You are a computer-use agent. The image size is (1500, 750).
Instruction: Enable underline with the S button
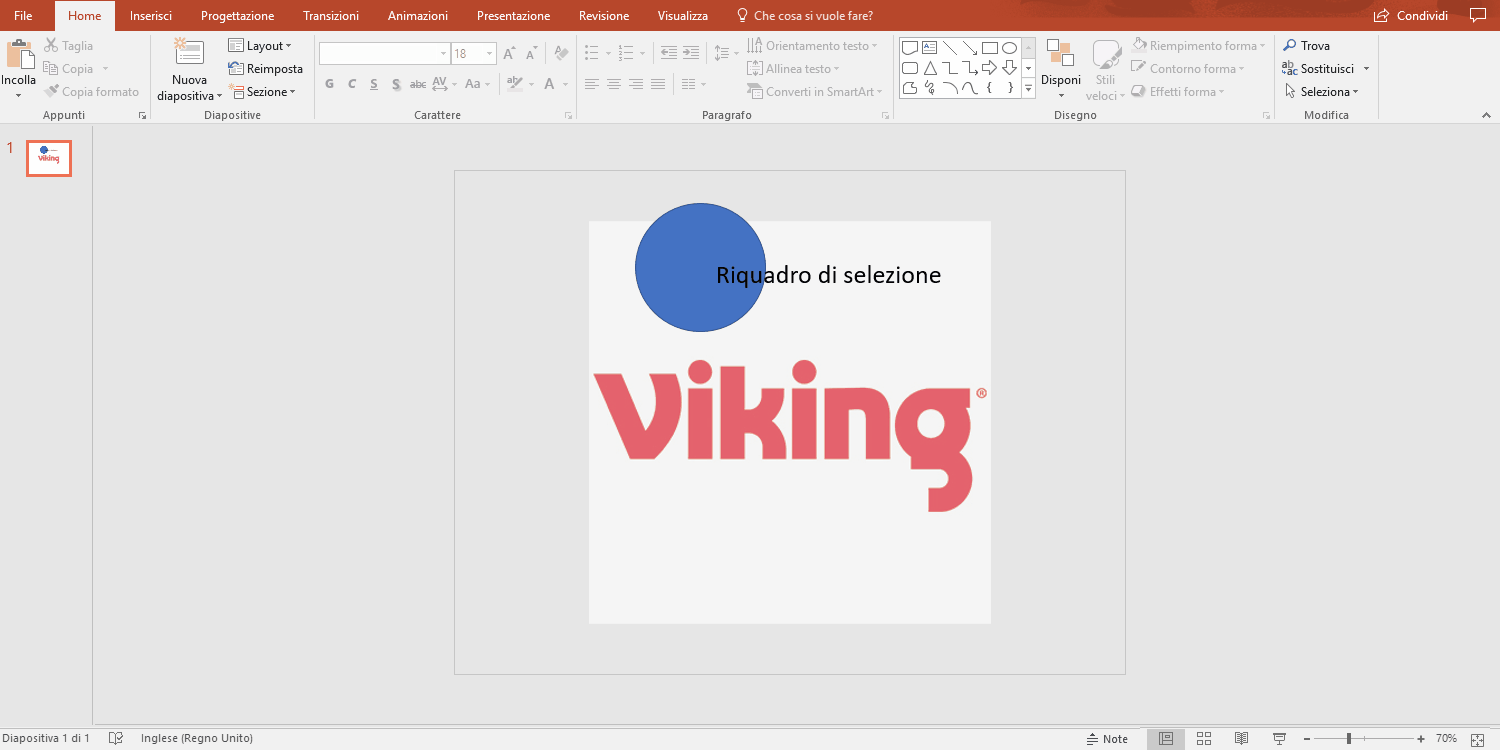(x=373, y=84)
